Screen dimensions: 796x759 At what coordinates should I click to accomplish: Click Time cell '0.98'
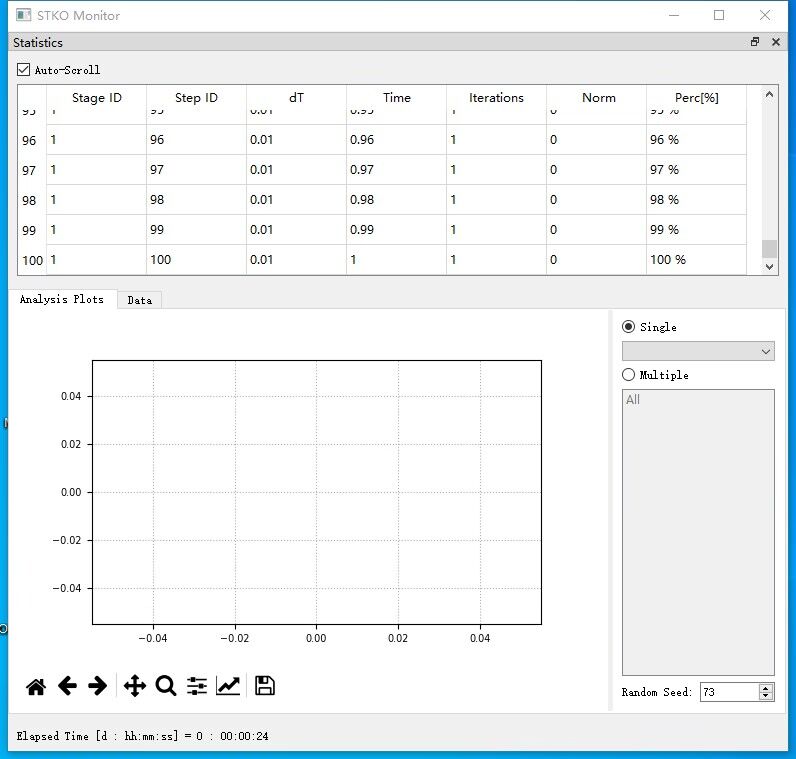click(396, 200)
